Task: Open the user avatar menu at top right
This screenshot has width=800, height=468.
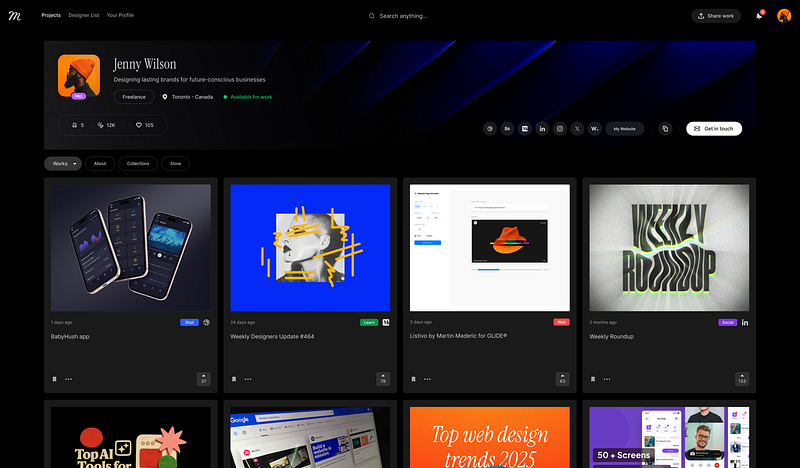Action: (x=784, y=16)
